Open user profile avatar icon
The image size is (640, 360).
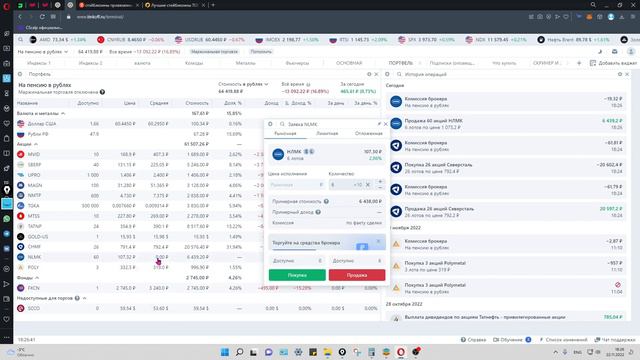[631, 52]
